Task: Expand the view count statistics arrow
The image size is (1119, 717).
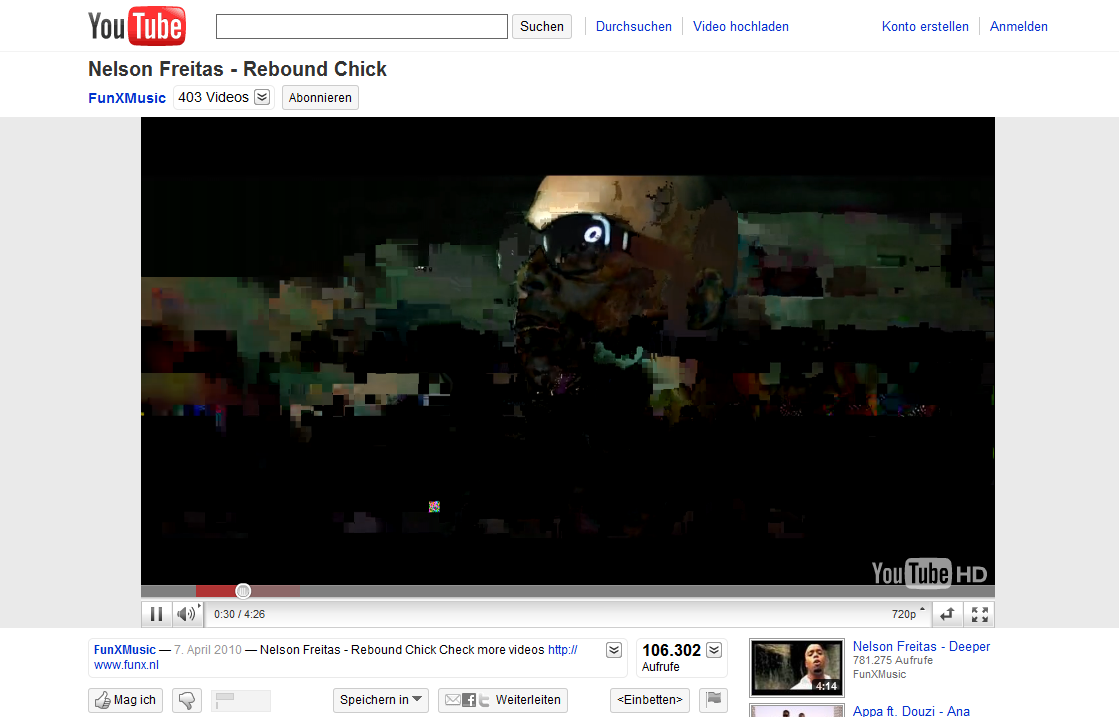Action: point(714,650)
